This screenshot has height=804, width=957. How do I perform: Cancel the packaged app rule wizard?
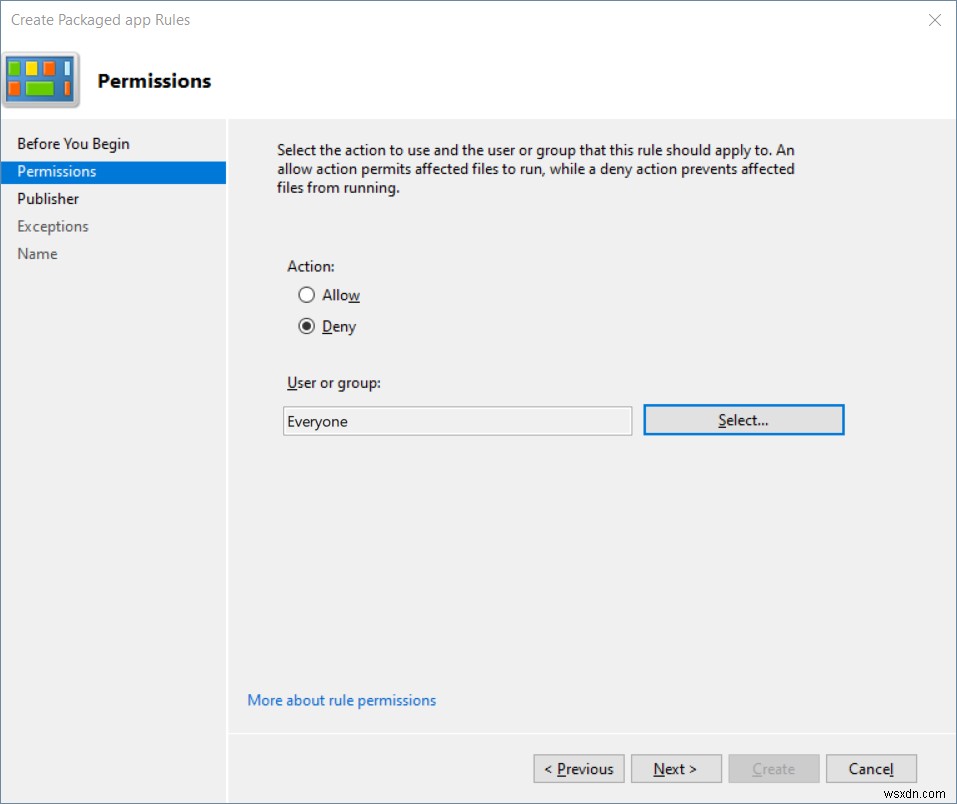pos(870,768)
